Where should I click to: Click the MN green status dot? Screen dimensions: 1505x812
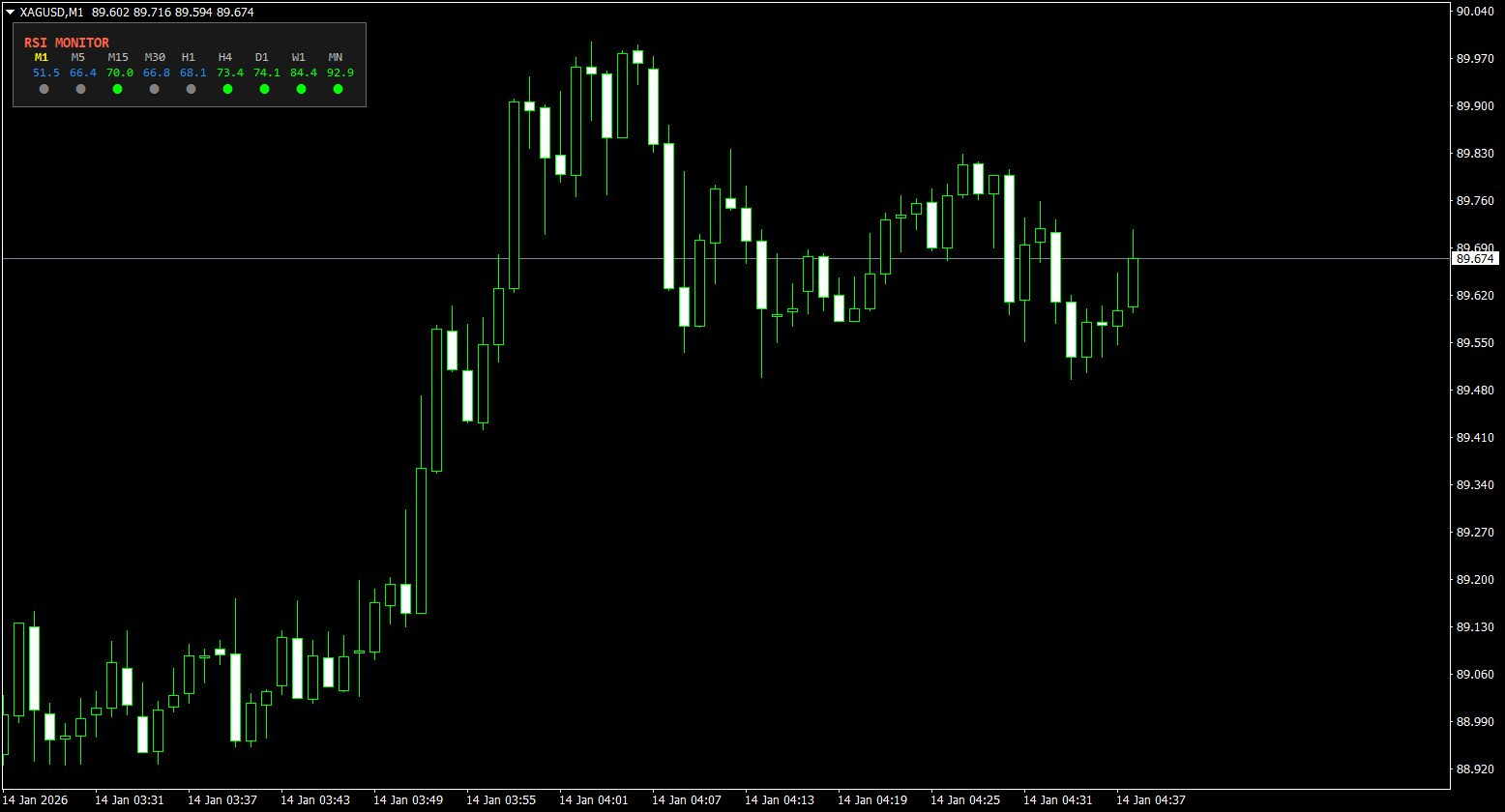[x=338, y=88]
